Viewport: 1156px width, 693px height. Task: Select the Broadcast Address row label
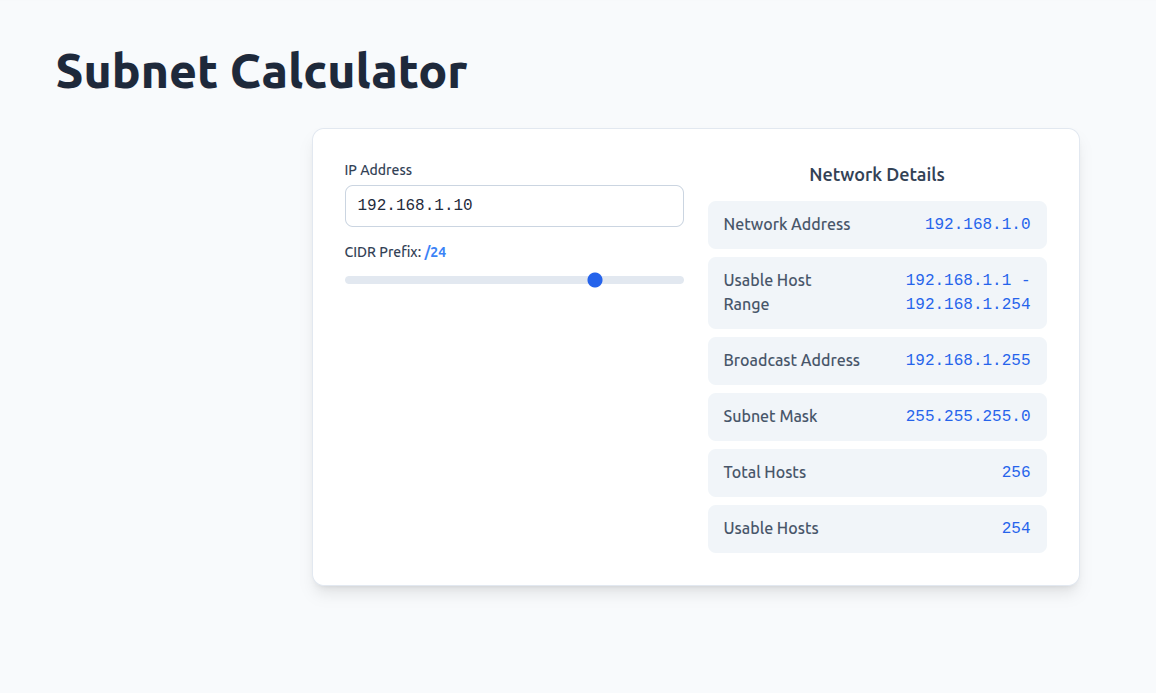792,360
